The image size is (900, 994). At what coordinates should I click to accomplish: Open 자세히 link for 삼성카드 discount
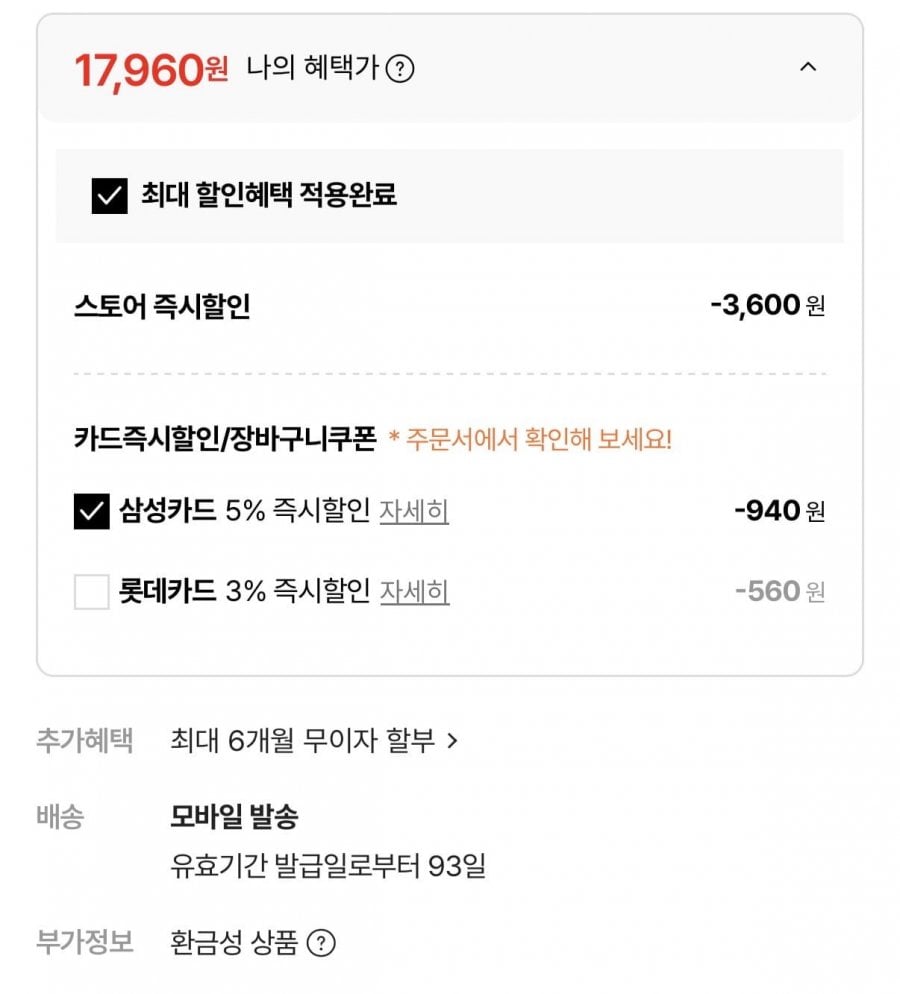pyautogui.click(x=414, y=512)
